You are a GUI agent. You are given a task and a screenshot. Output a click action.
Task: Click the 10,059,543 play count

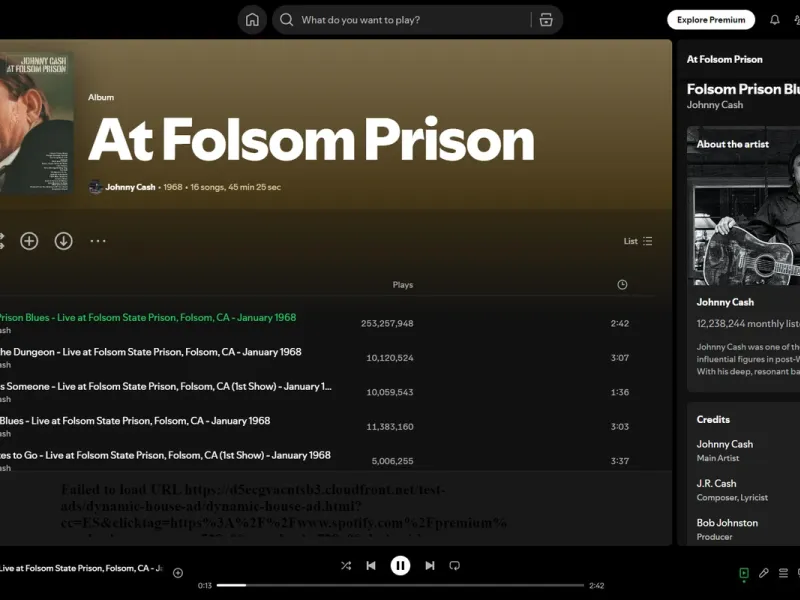coord(390,392)
